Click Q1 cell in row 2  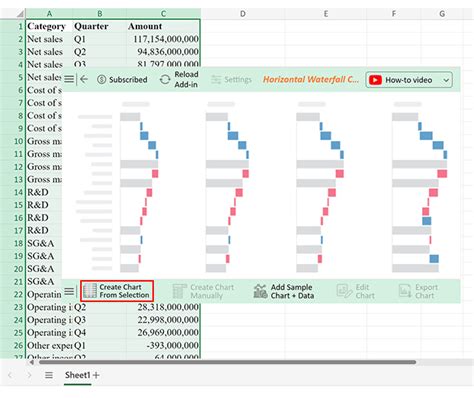pyautogui.click(x=99, y=39)
